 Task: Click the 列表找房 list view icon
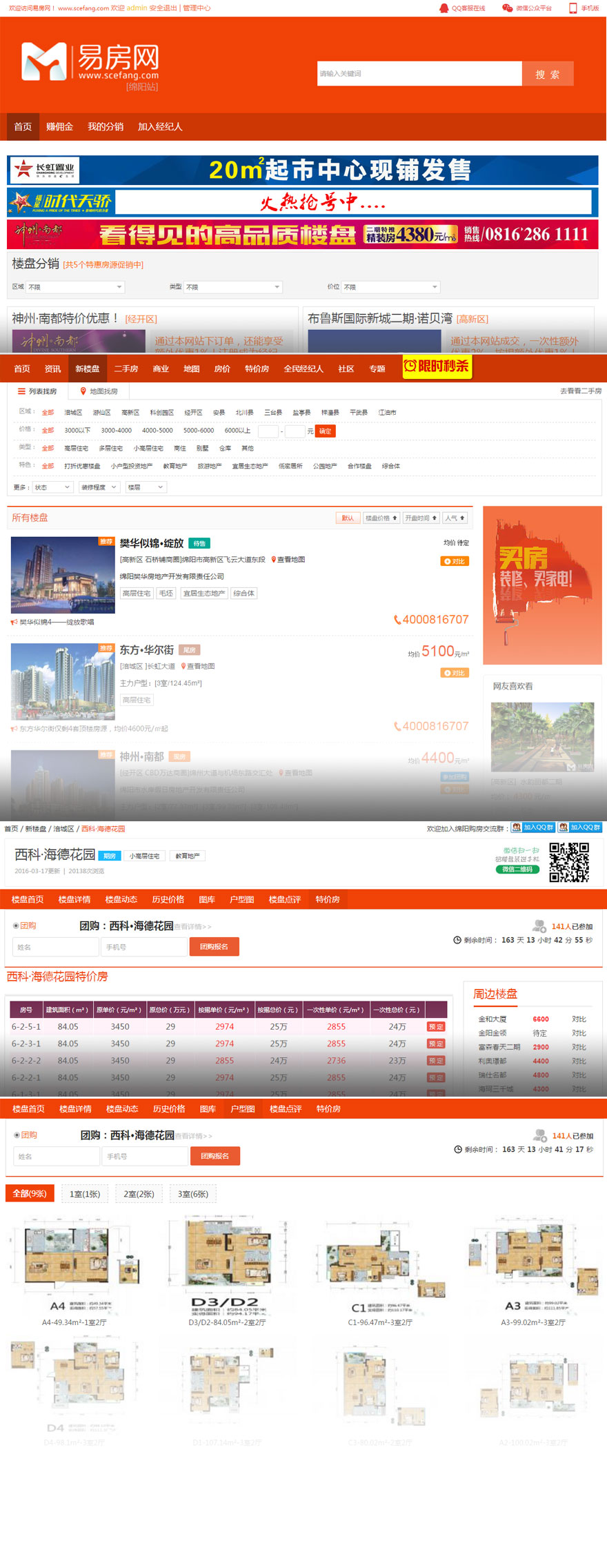[x=21, y=391]
